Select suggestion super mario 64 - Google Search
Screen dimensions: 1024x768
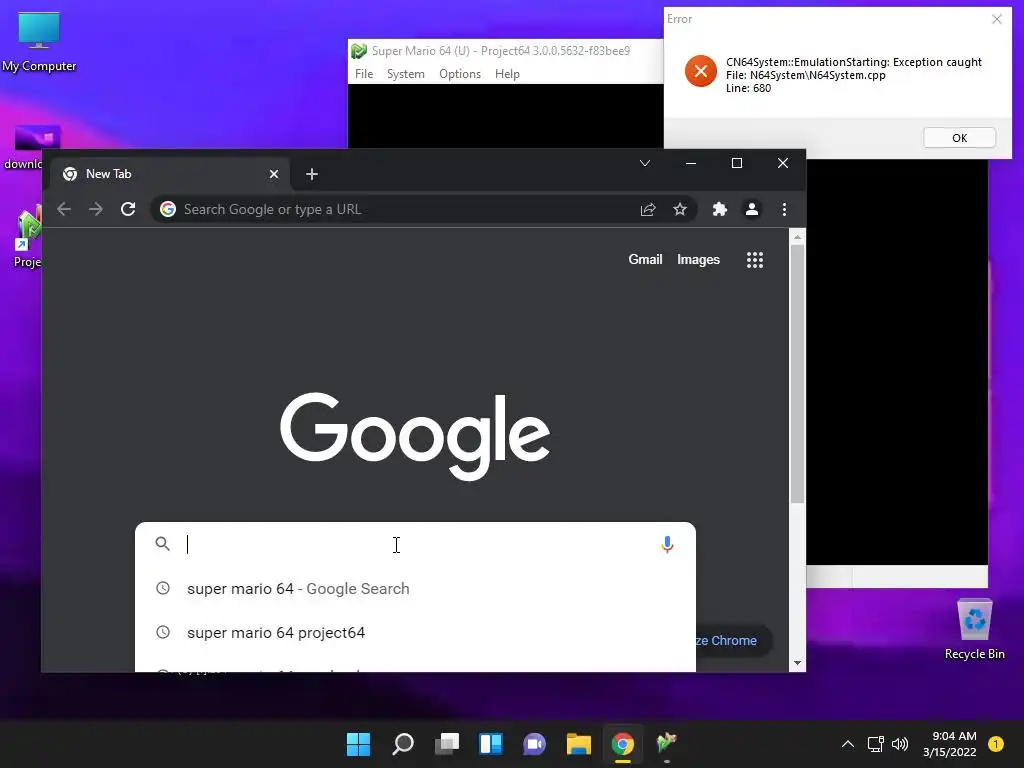[x=415, y=588]
